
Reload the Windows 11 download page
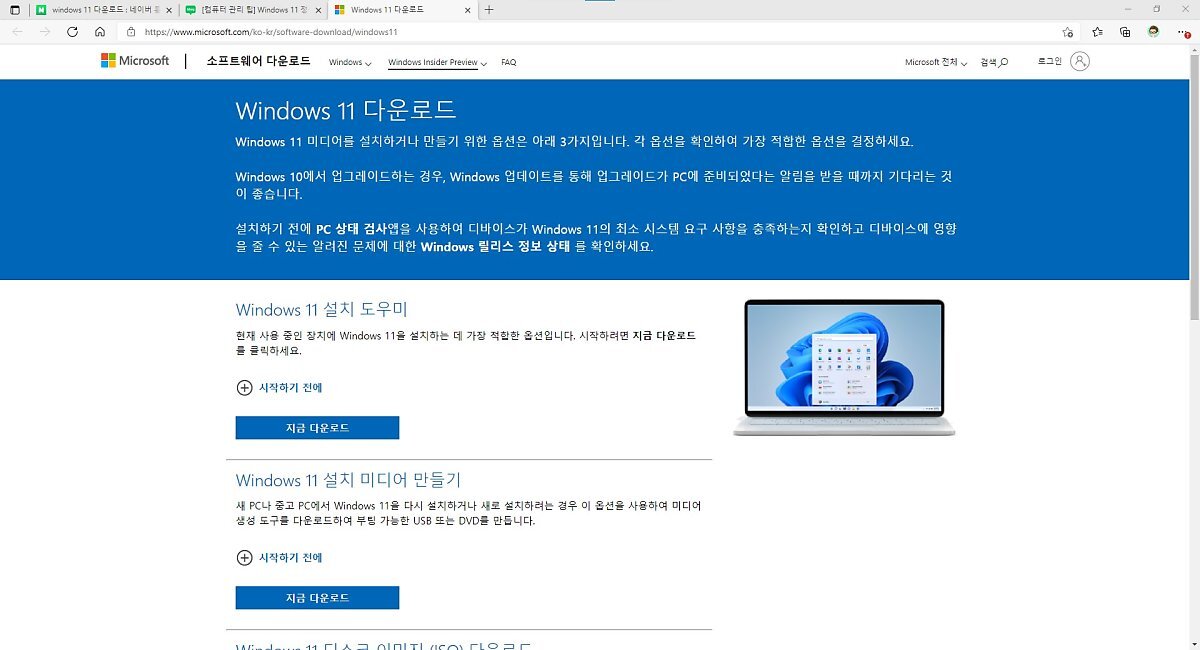pyautogui.click(x=72, y=32)
